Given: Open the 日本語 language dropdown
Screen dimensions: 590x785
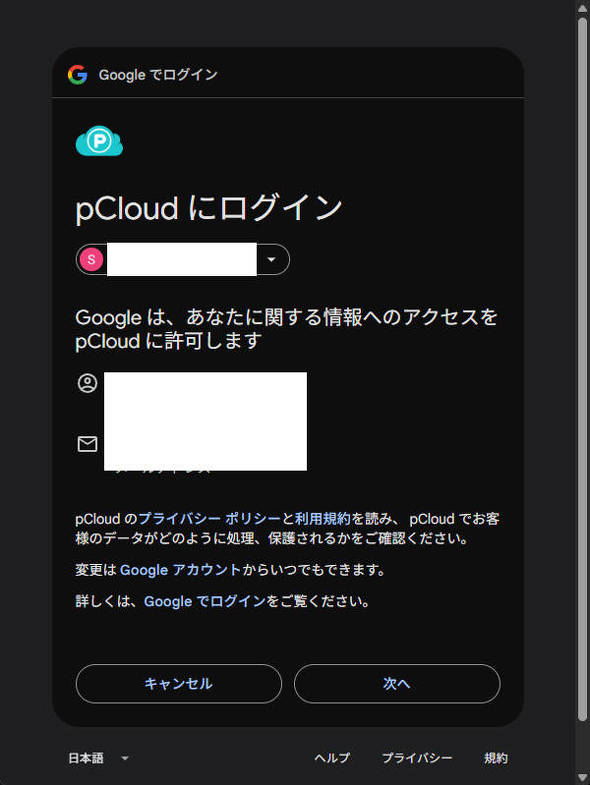Looking at the screenshot, I should pyautogui.click(x=99, y=758).
